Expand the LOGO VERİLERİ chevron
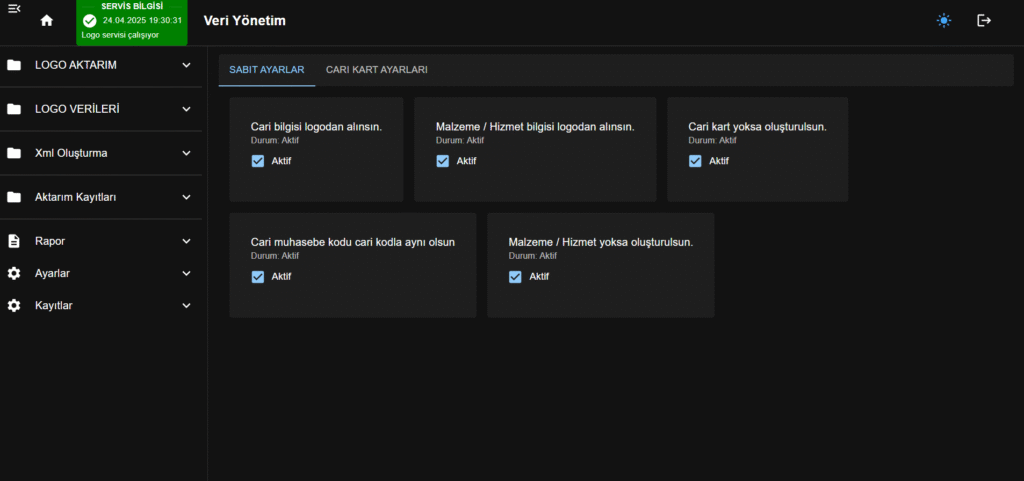This screenshot has height=481, width=1024. (x=186, y=109)
